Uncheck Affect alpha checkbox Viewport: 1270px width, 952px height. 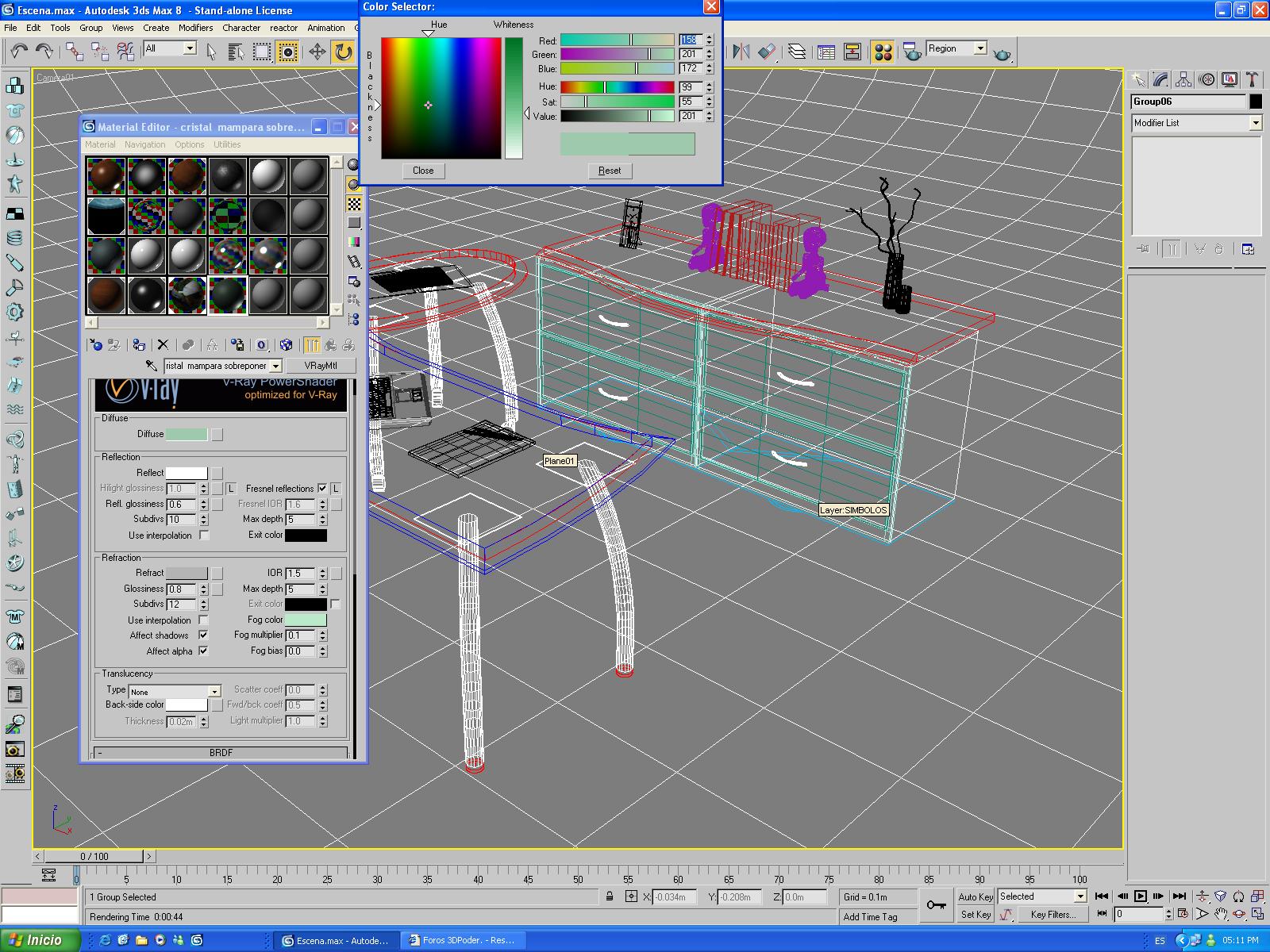tap(203, 651)
